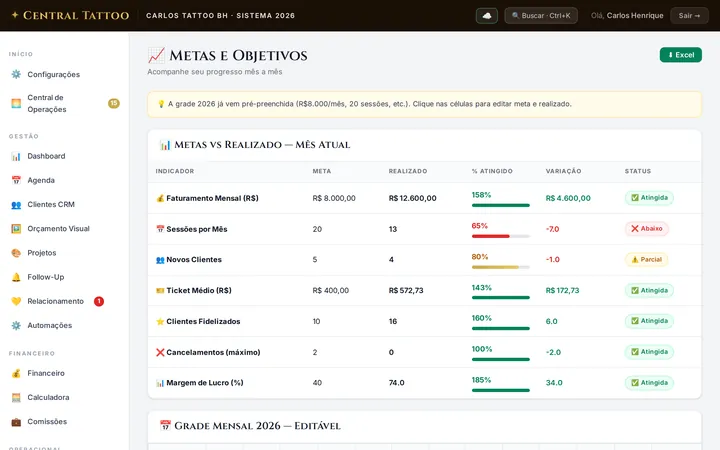Click the Agenda calendar icon

tap(16, 180)
